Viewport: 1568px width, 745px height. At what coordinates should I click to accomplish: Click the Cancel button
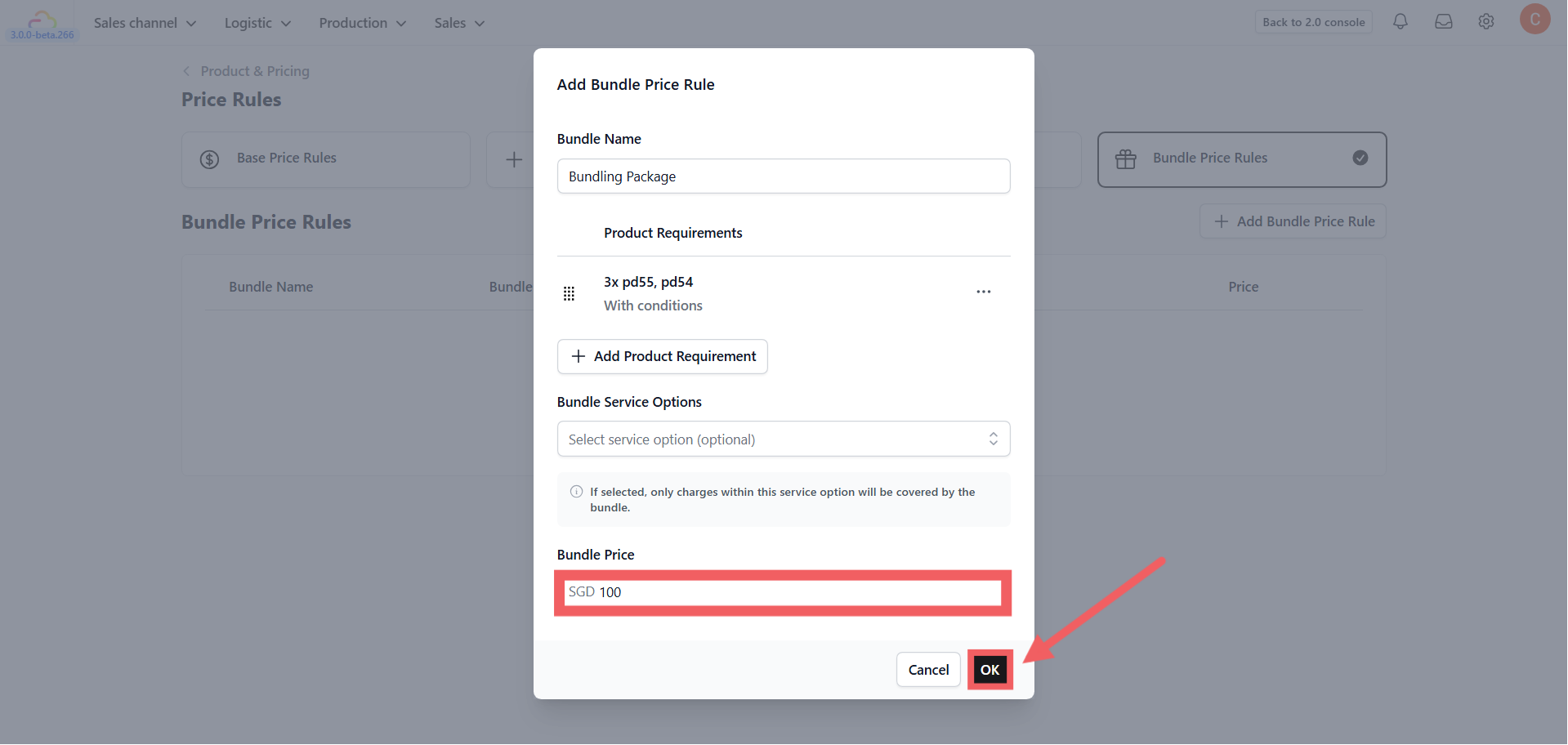[928, 670]
